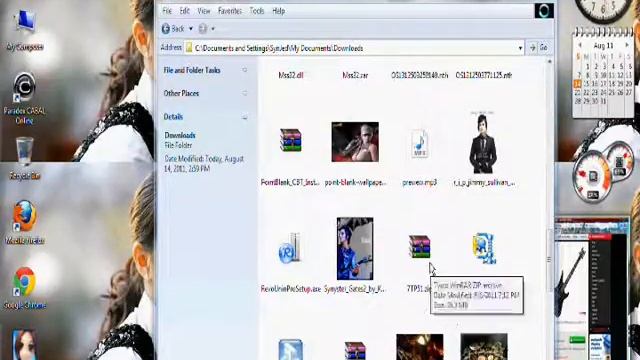Go to previous month in calendar gadget
This screenshot has width=640, height=360.
[x=579, y=45]
